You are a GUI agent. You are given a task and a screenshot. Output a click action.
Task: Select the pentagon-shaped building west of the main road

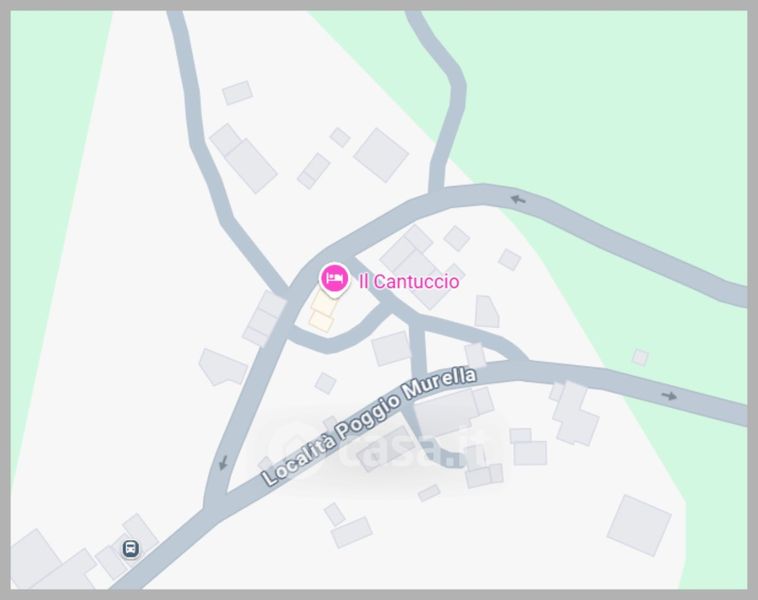point(223,367)
